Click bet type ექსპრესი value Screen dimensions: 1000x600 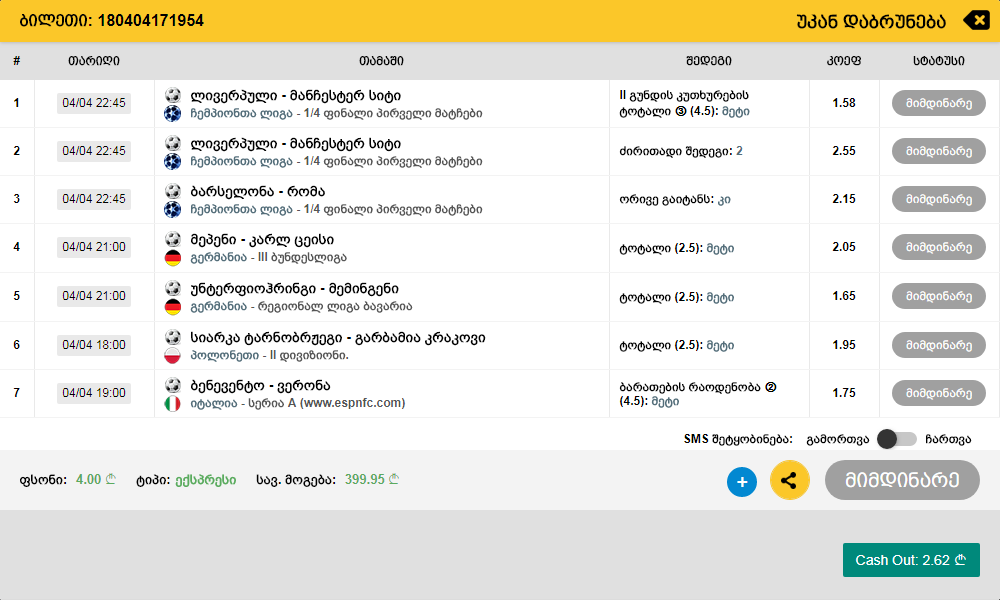206,480
